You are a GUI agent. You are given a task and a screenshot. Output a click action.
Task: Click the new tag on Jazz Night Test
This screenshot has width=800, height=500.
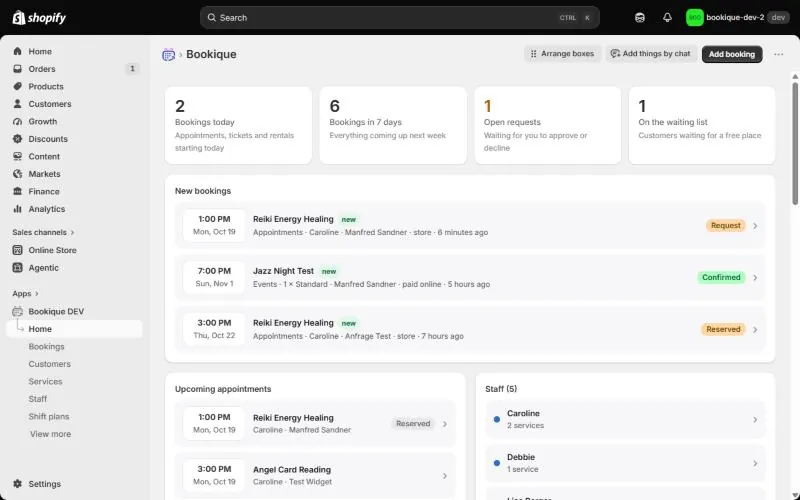coord(329,271)
